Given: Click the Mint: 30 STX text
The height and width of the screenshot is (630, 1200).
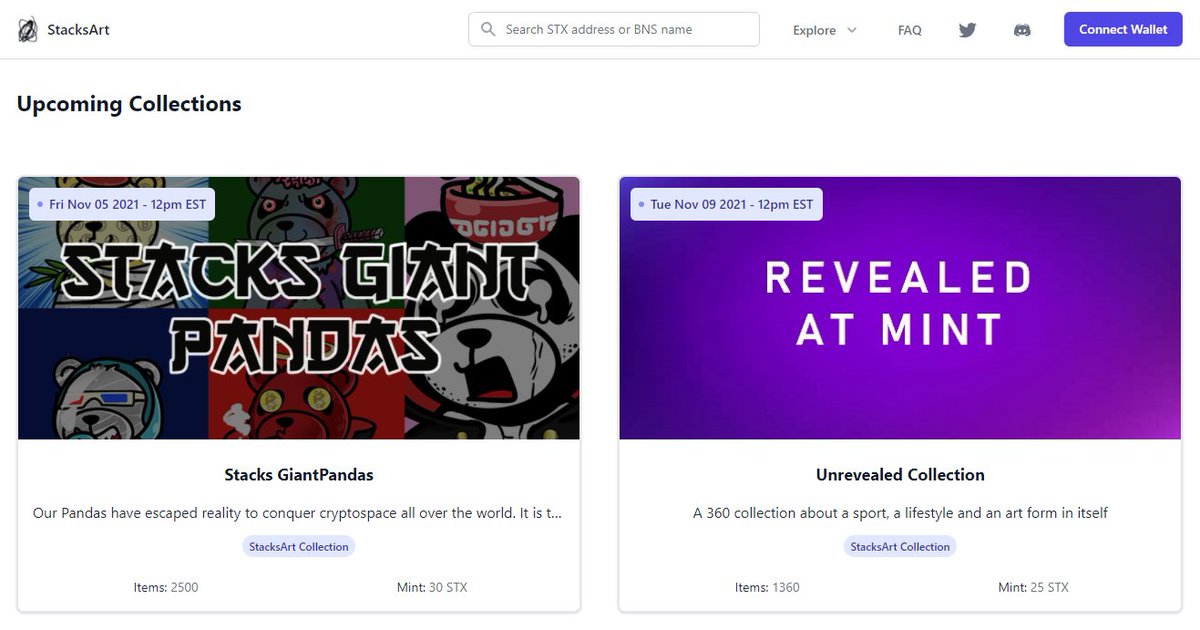Looking at the screenshot, I should pyautogui.click(x=432, y=587).
